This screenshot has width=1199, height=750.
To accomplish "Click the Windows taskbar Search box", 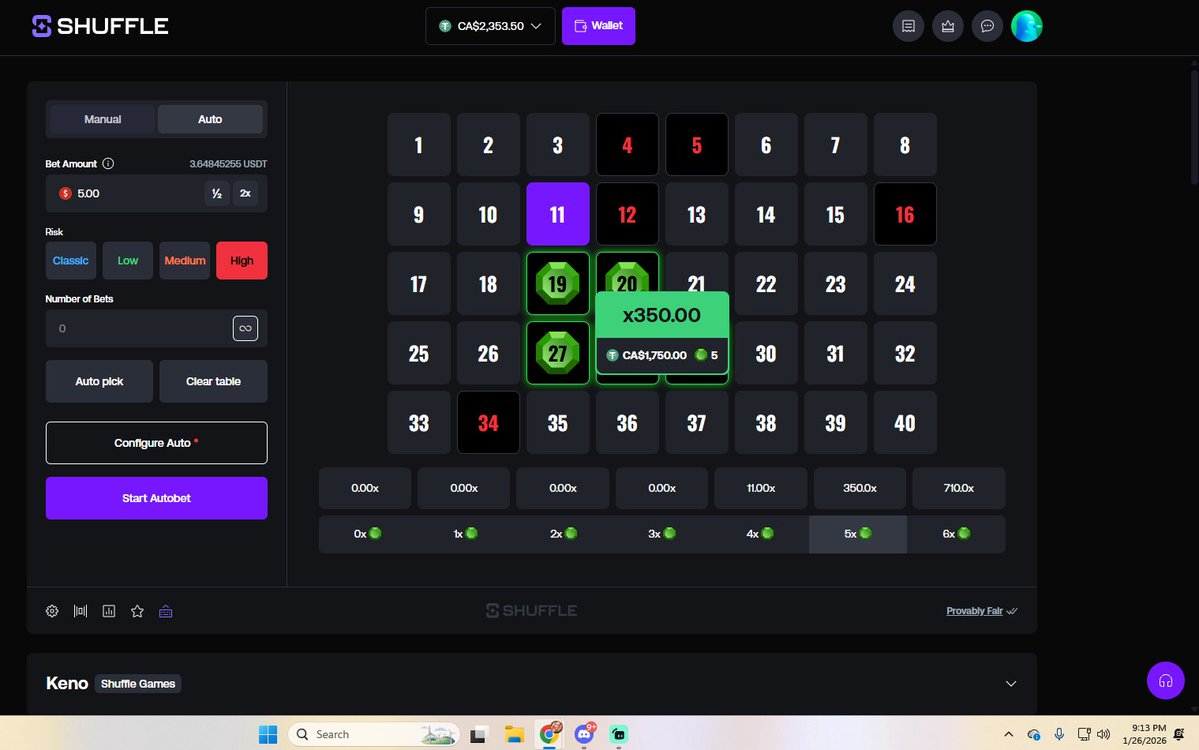I will pyautogui.click(x=373, y=735).
